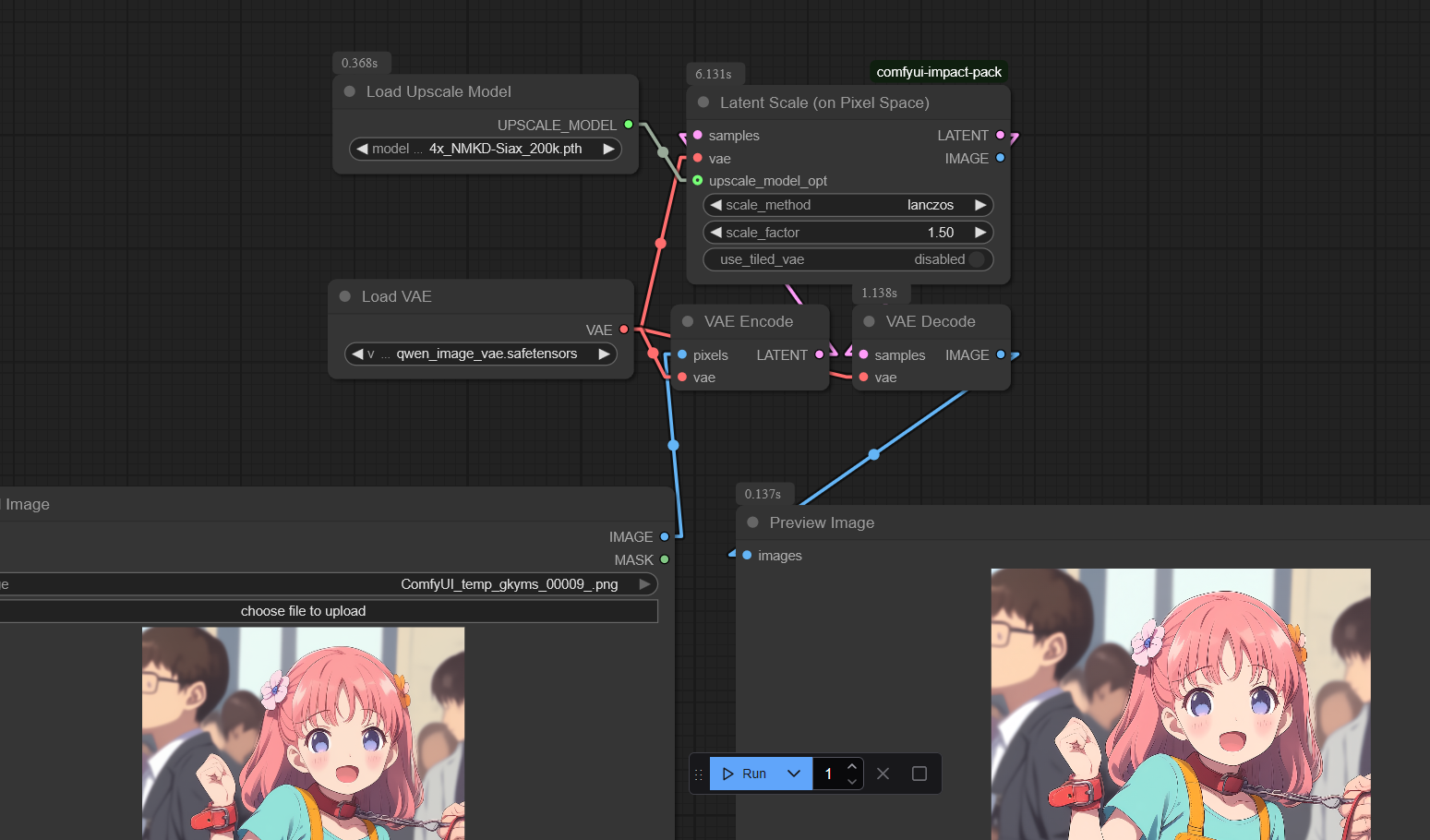1430x840 pixels.
Task: Collapse the VAE Decode node dot
Action: 870,321
